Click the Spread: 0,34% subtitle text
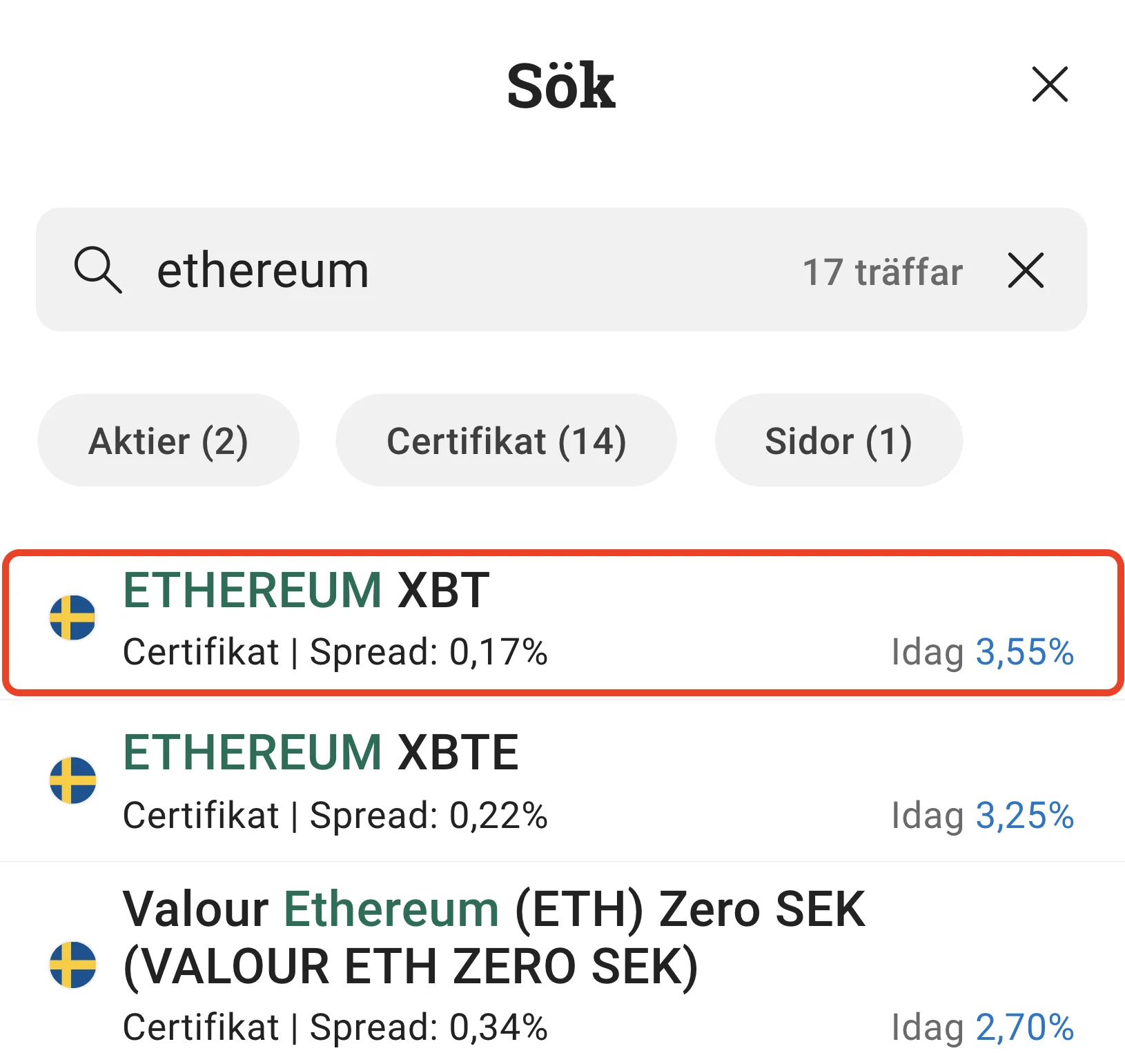 (x=429, y=1027)
